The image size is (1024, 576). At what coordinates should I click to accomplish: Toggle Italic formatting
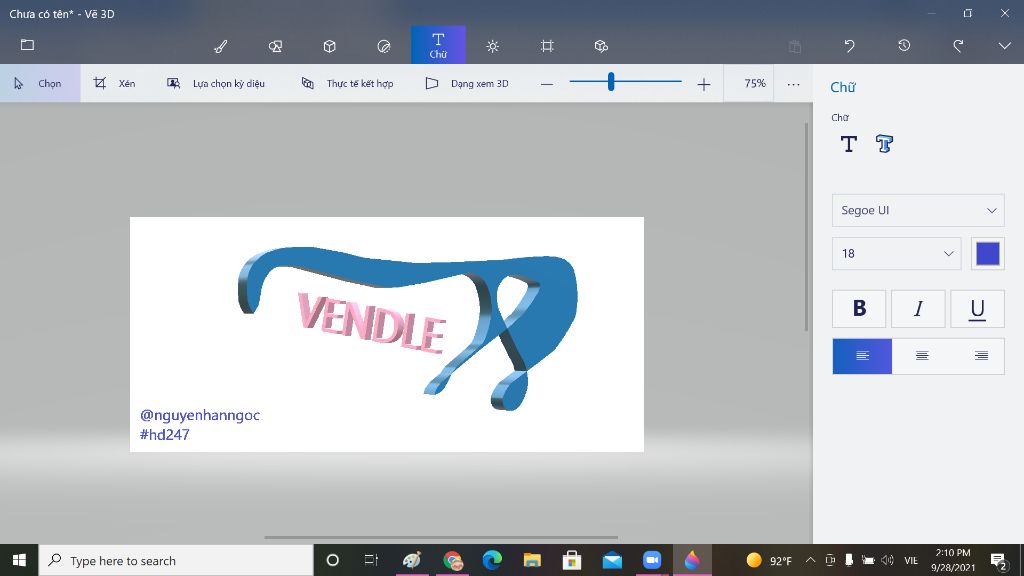[918, 308]
